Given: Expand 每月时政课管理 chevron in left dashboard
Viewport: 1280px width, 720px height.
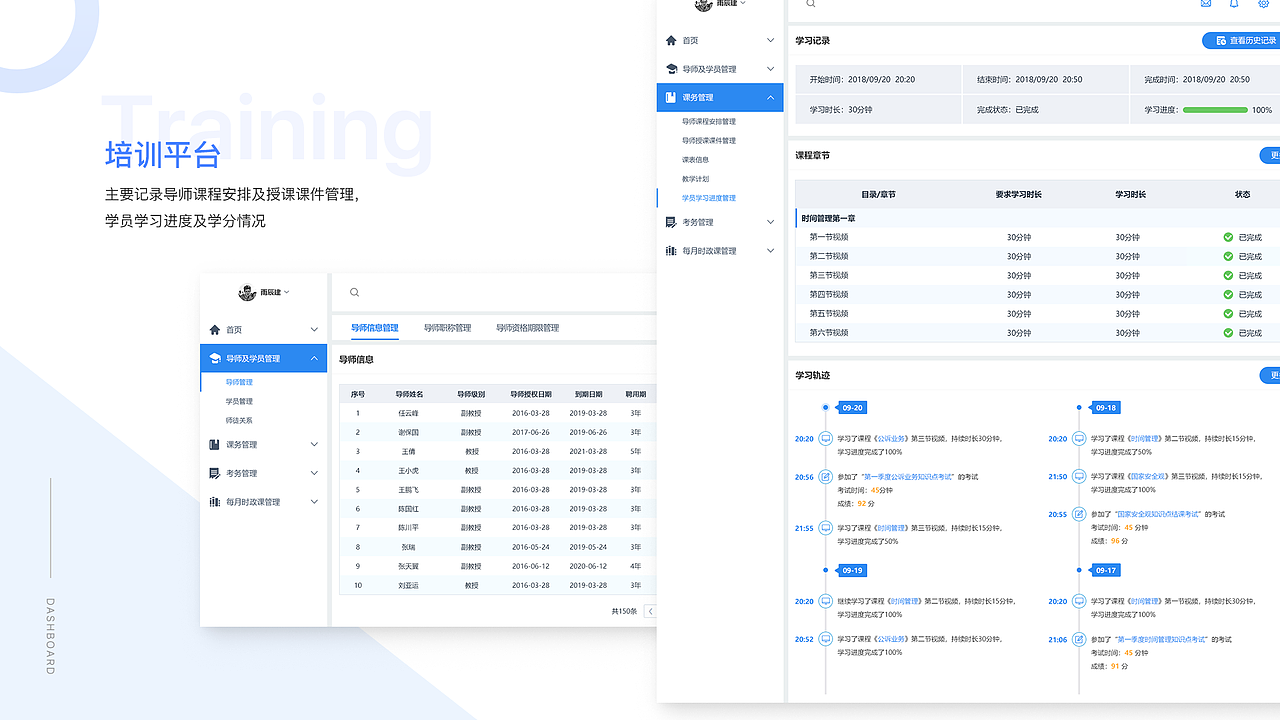Looking at the screenshot, I should (314, 502).
